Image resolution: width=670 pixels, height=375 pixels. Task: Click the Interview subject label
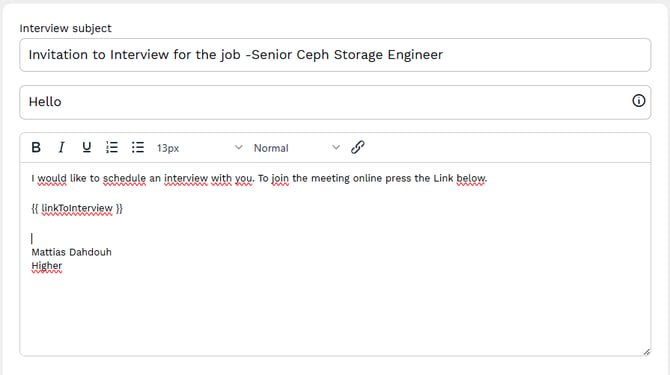point(65,28)
